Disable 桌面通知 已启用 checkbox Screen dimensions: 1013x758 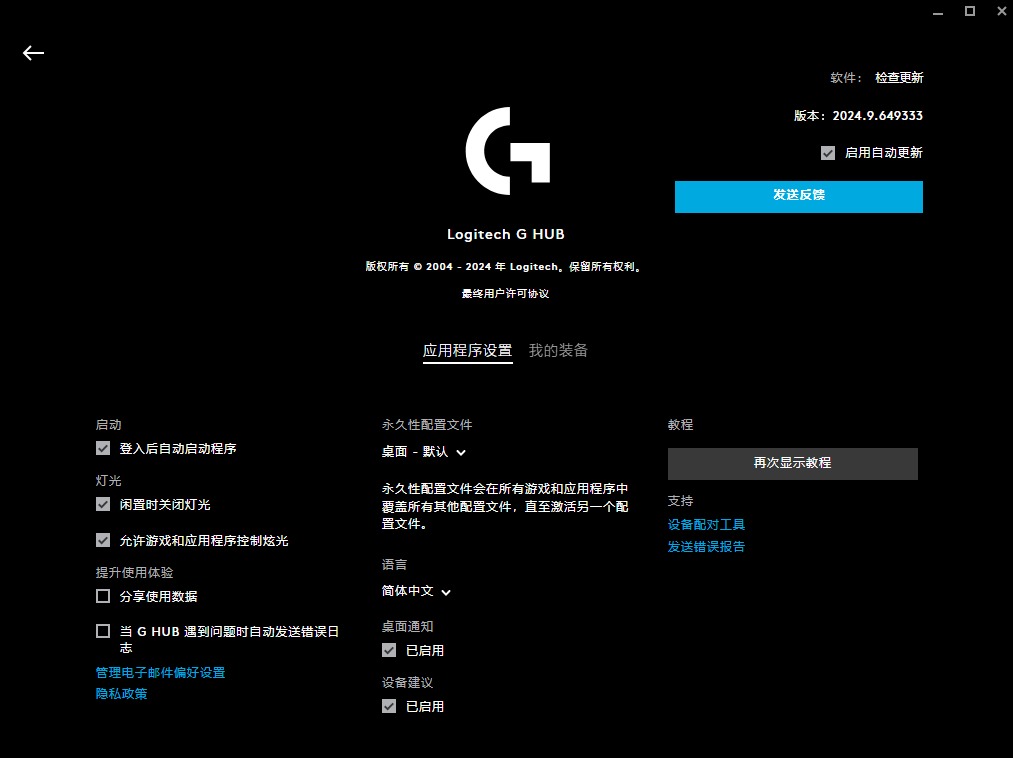(x=389, y=649)
